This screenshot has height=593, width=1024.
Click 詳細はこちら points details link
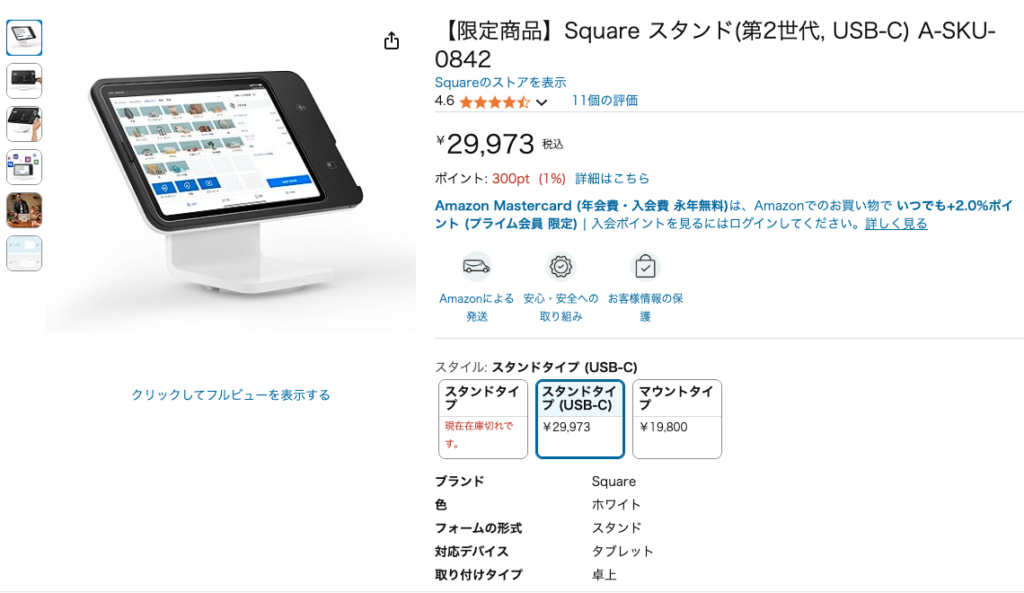pyautogui.click(x=612, y=178)
